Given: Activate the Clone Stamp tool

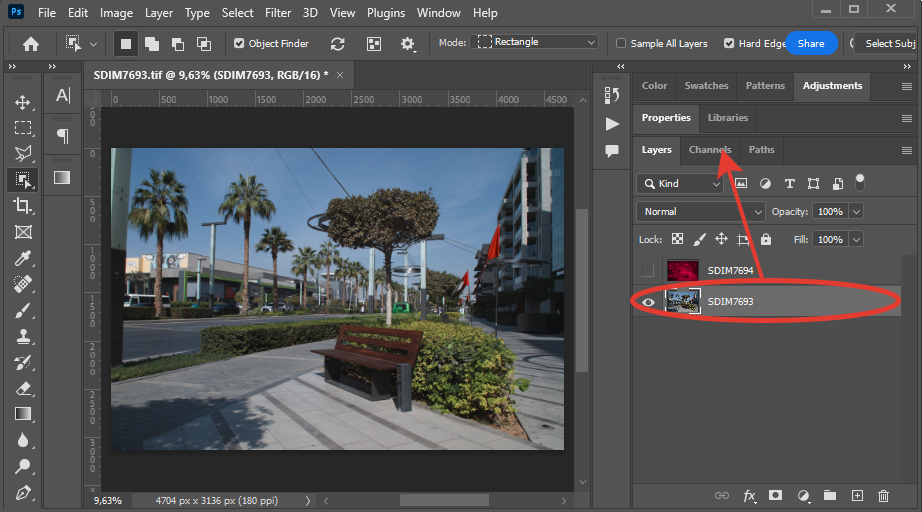Looking at the screenshot, I should pyautogui.click(x=23, y=336).
